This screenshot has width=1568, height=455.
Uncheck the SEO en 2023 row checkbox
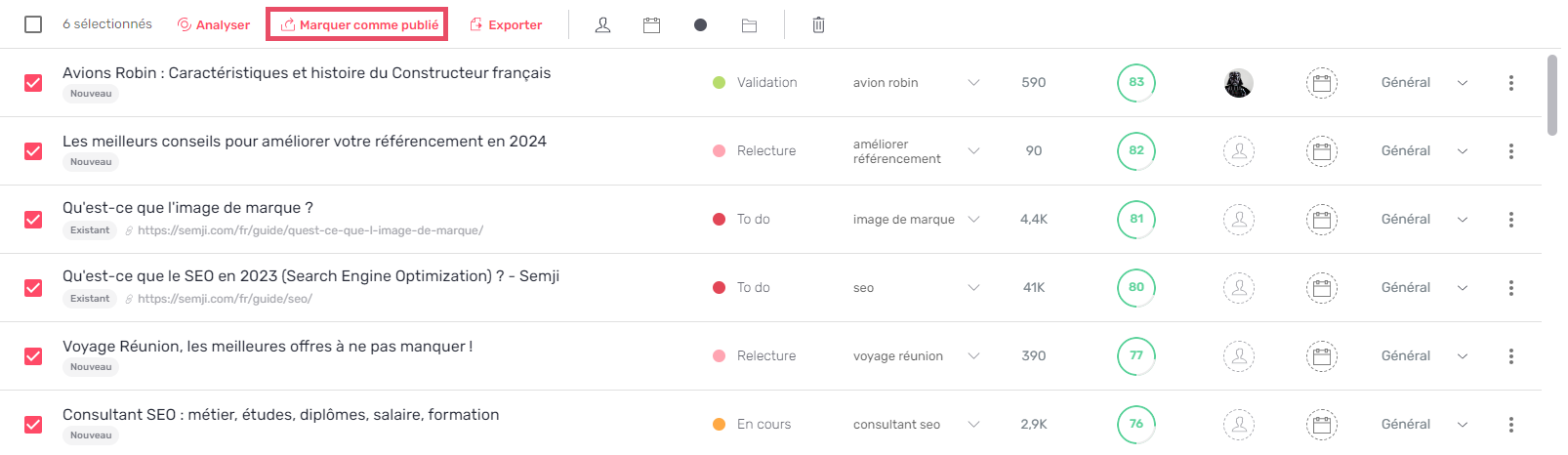coord(33,288)
